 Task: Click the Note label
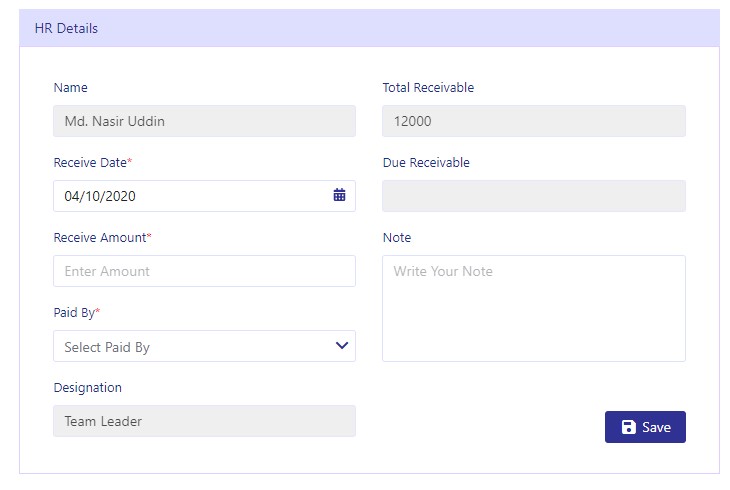[x=397, y=238]
